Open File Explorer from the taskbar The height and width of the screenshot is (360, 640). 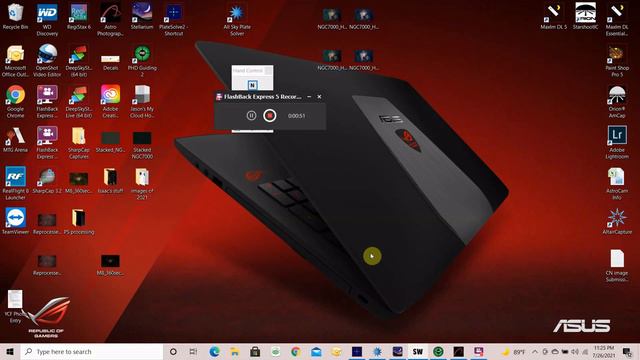tap(234, 351)
